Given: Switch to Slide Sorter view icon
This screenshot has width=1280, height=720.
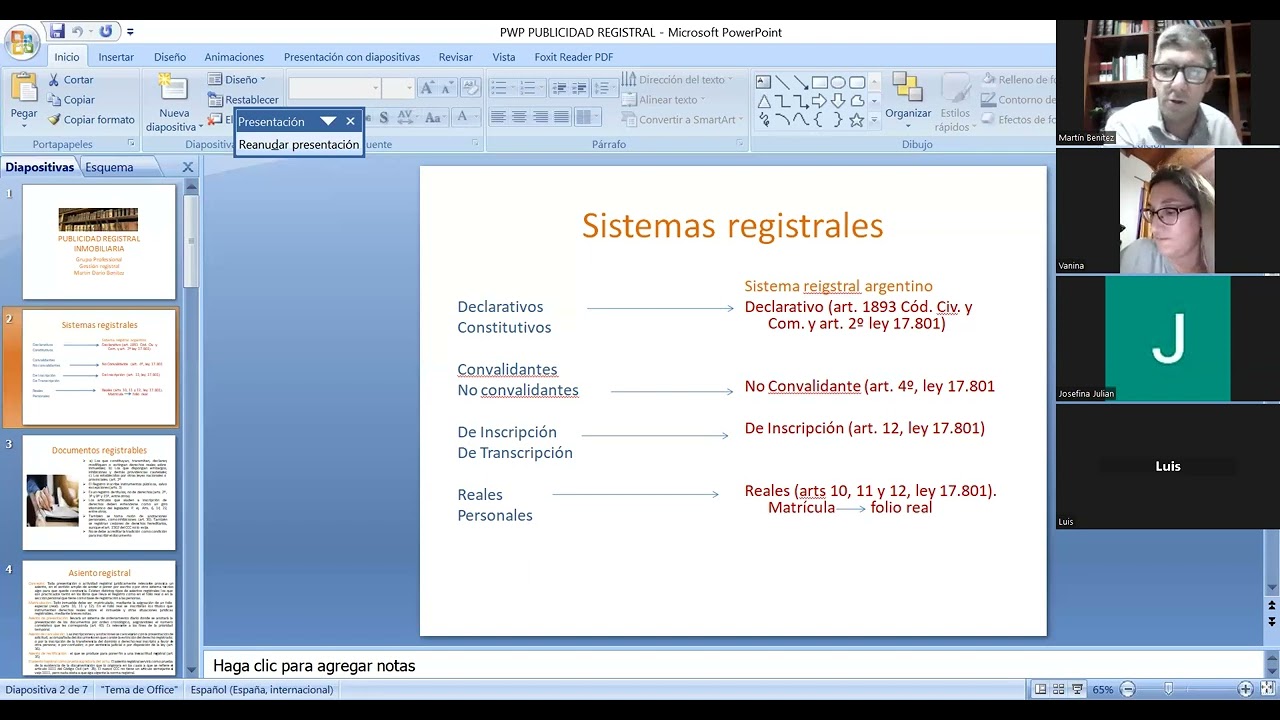Looking at the screenshot, I should 1059,689.
